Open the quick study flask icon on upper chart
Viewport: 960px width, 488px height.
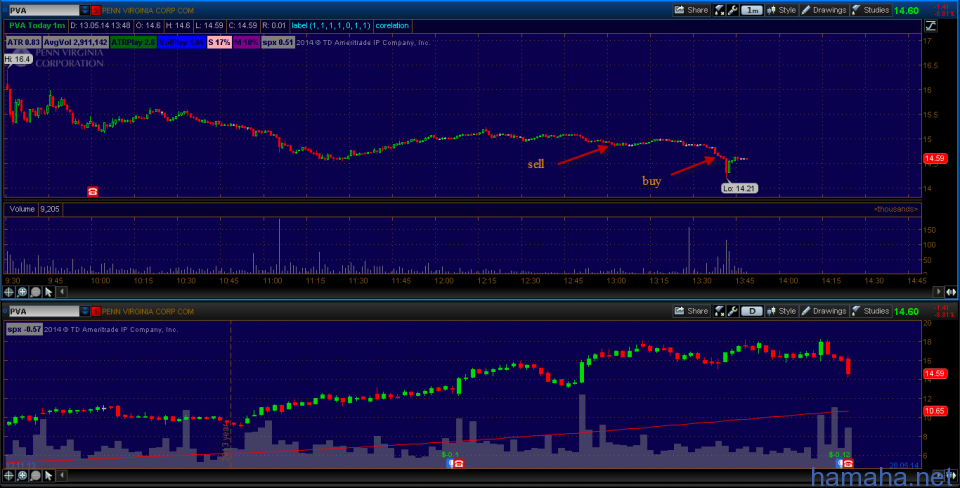719,10
